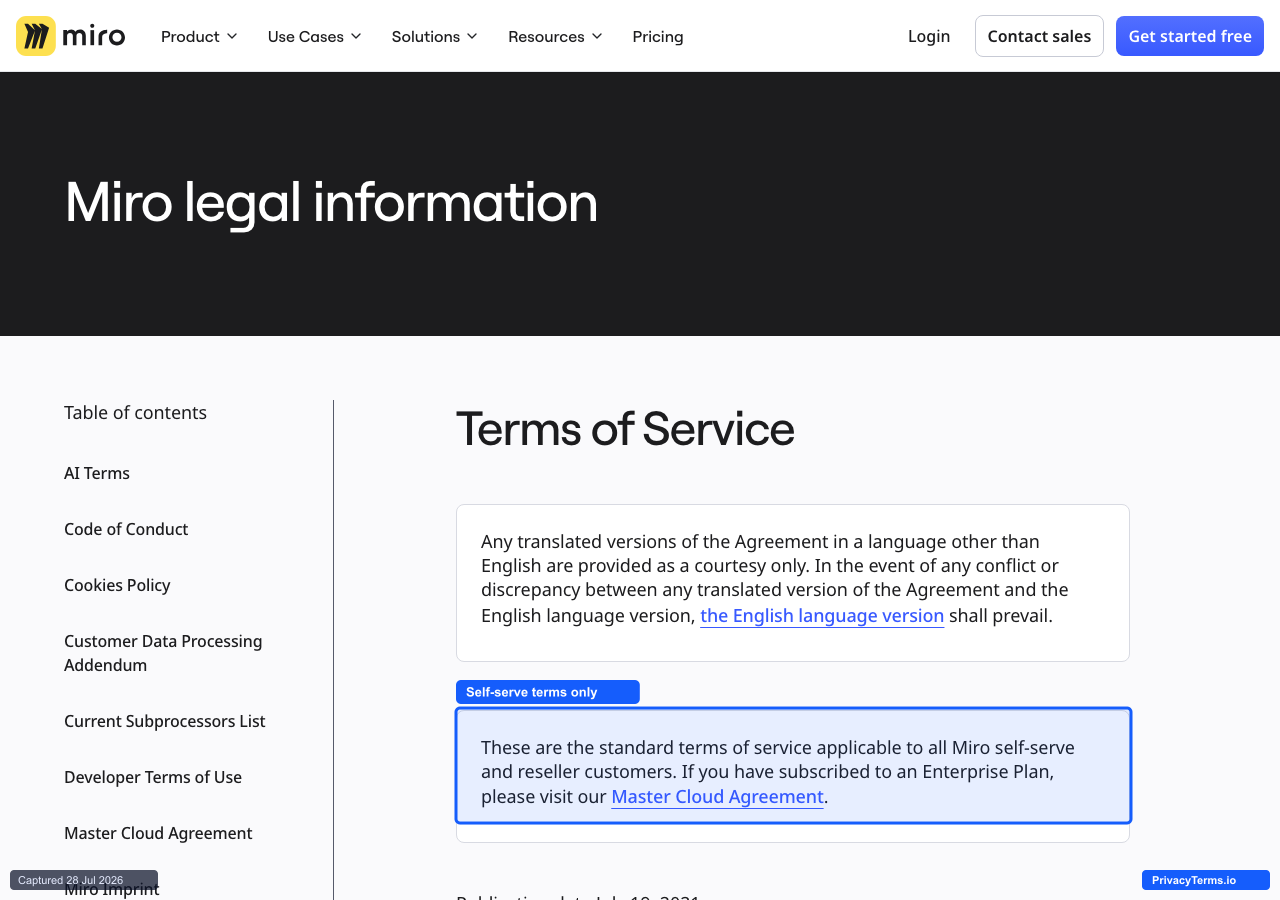Image resolution: width=1280 pixels, height=900 pixels.
Task: Open the Use Cases menu
Action: 314,36
